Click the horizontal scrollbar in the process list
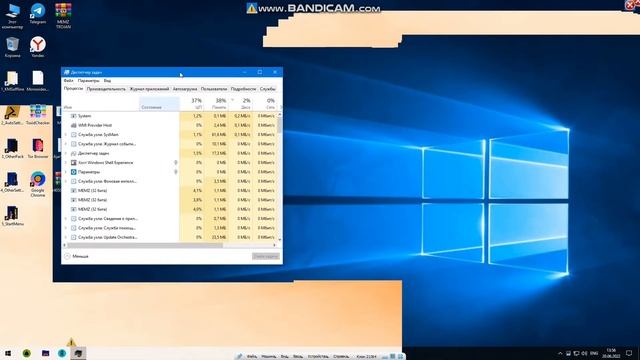Screen dimensions: 640x360 [x=145, y=245]
